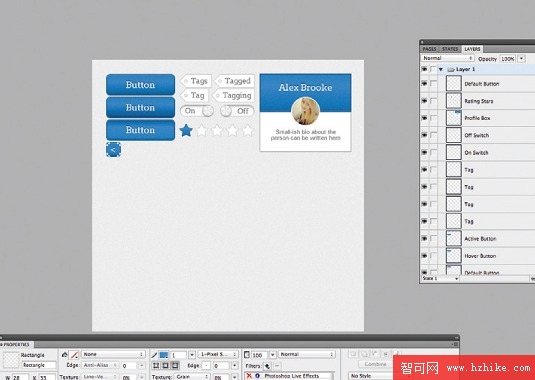Select Rating Stars layer thumbnail

pos(454,101)
